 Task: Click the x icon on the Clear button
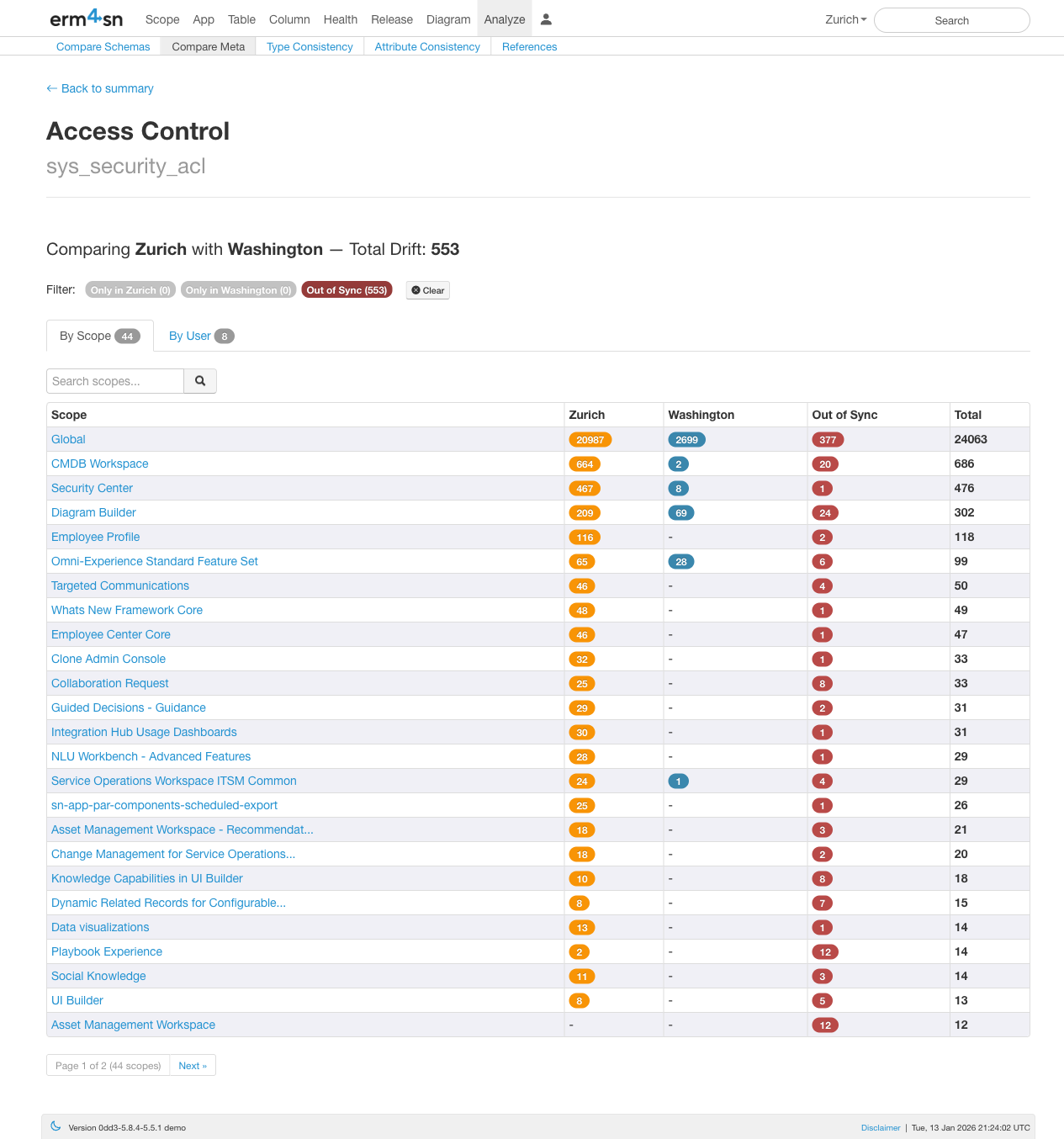[414, 290]
